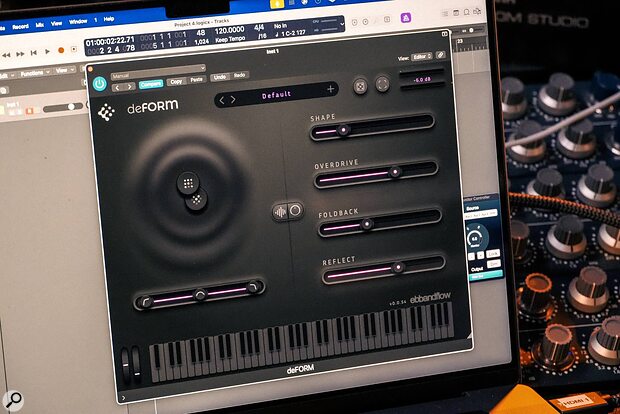Open the List Editors panel icon
Viewport: 620px width, 414px height.
tap(445, 14)
